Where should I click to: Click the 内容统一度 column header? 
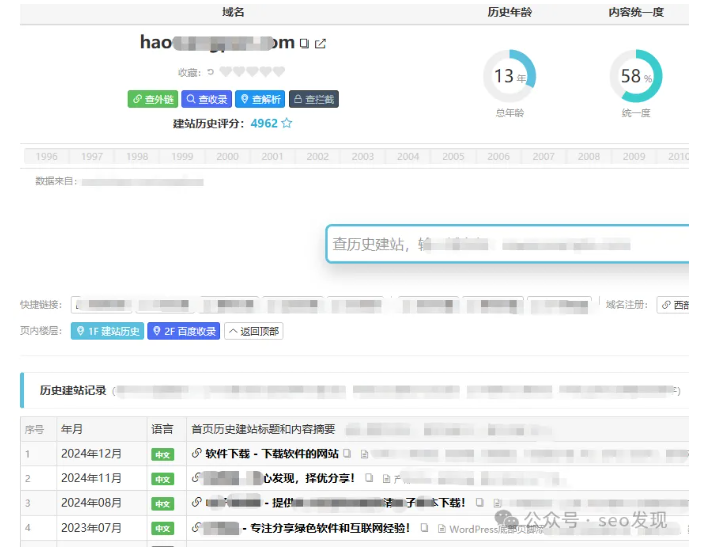coord(636,12)
